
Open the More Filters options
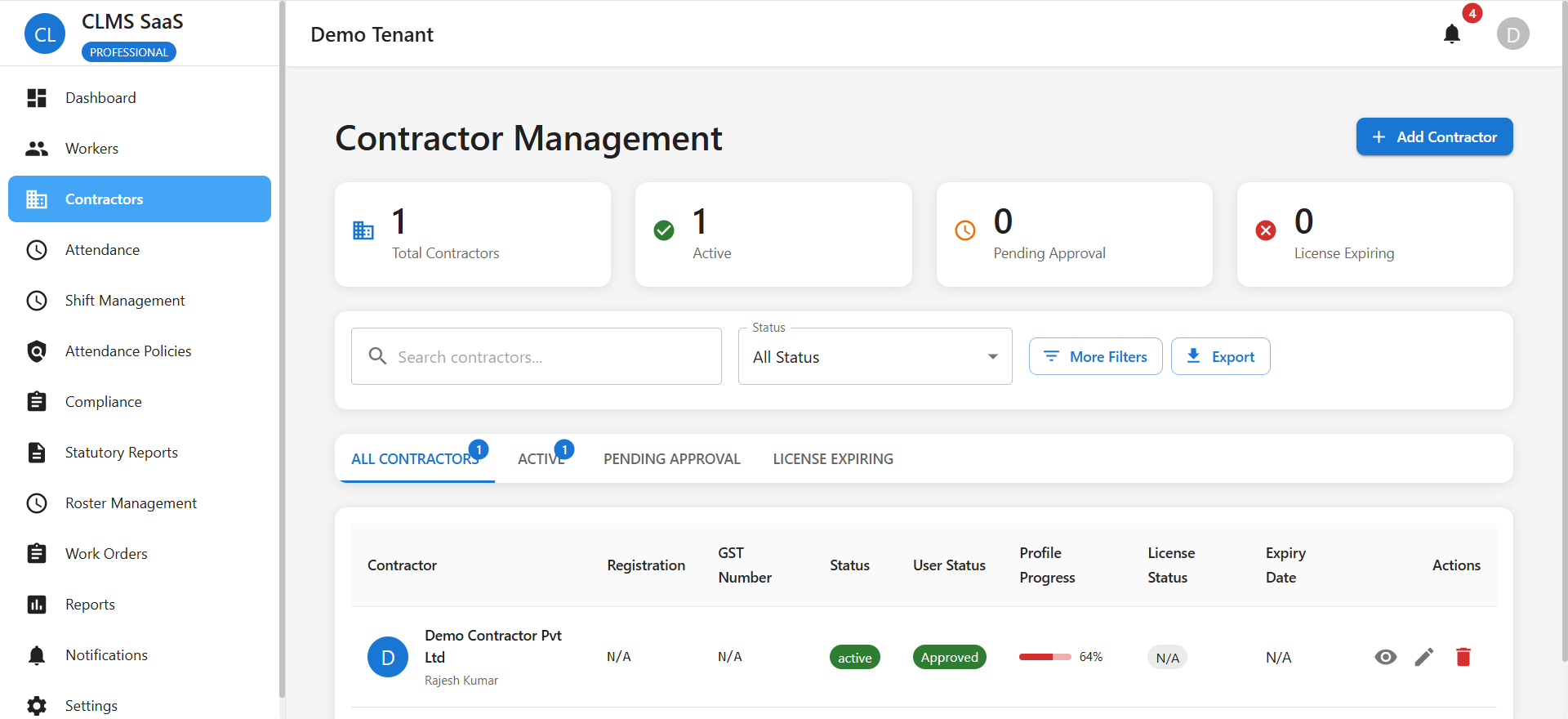1095,357
